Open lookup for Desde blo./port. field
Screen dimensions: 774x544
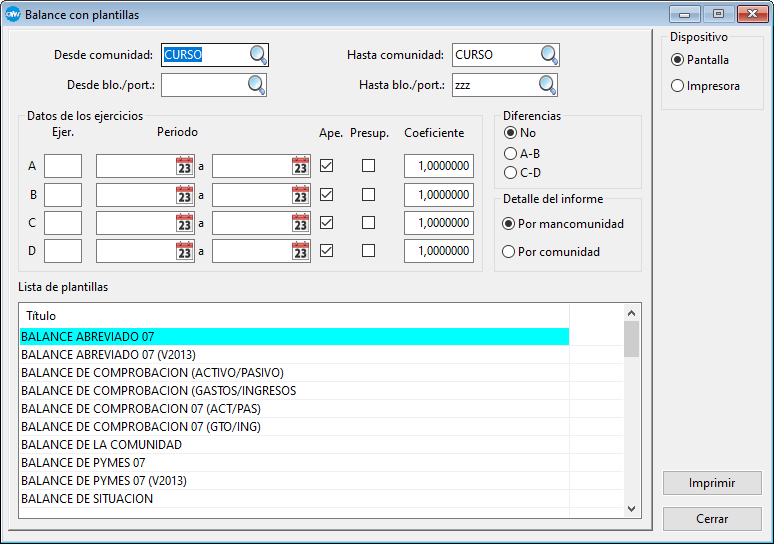257,85
